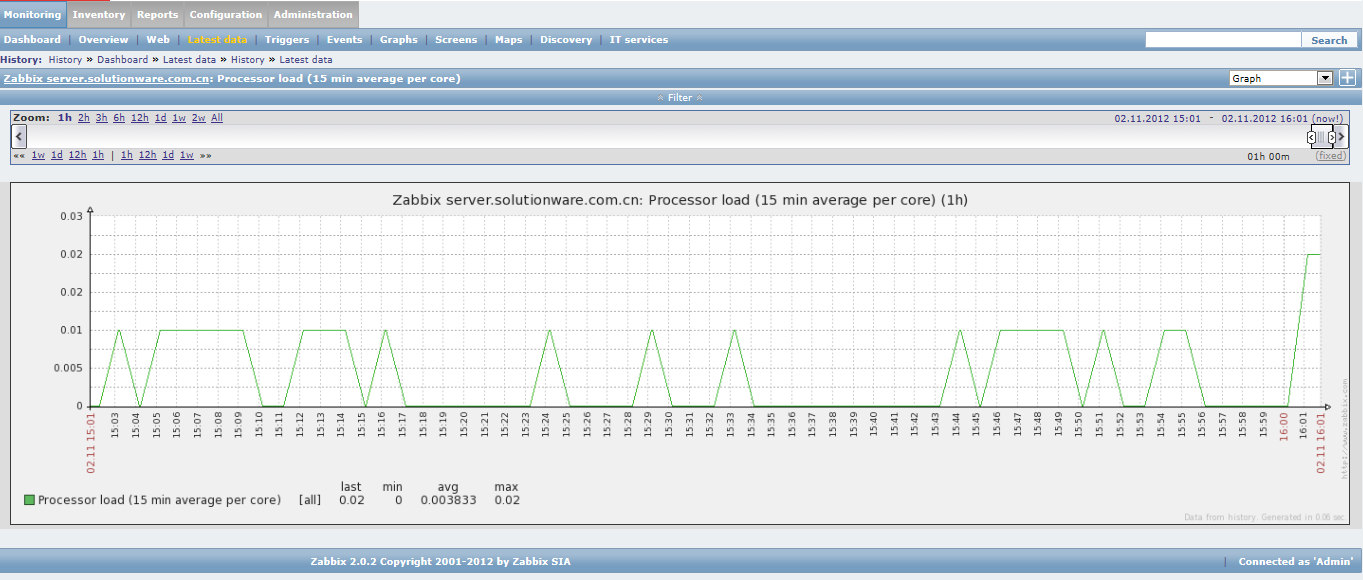
Task: Go to the Screens submenu
Action: (x=456, y=40)
